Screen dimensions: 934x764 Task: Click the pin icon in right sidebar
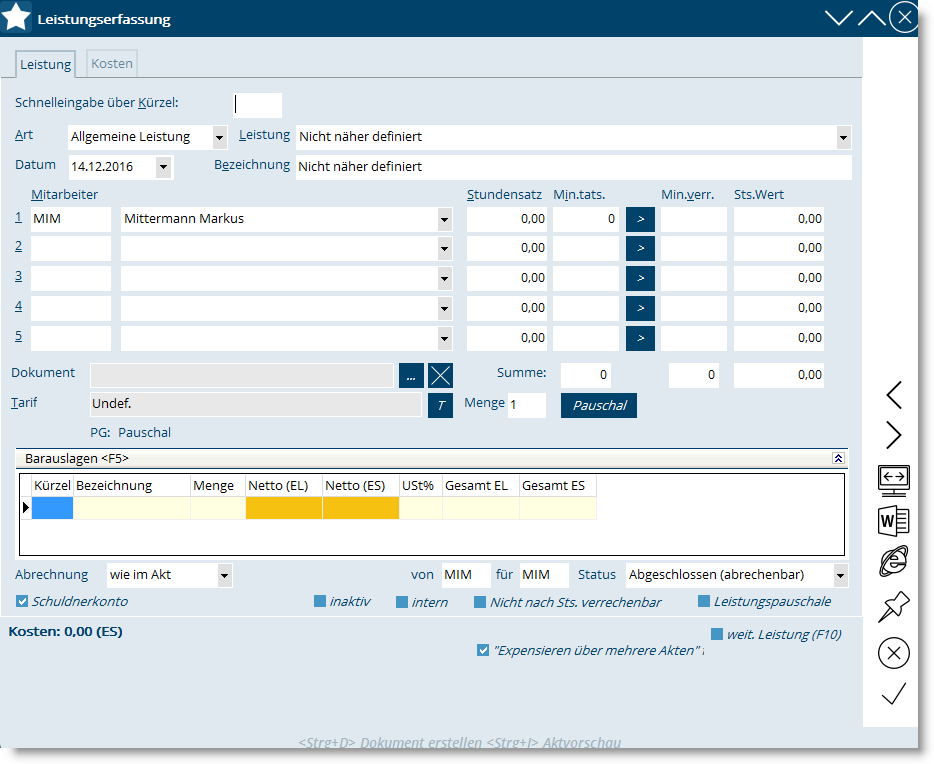click(x=893, y=607)
